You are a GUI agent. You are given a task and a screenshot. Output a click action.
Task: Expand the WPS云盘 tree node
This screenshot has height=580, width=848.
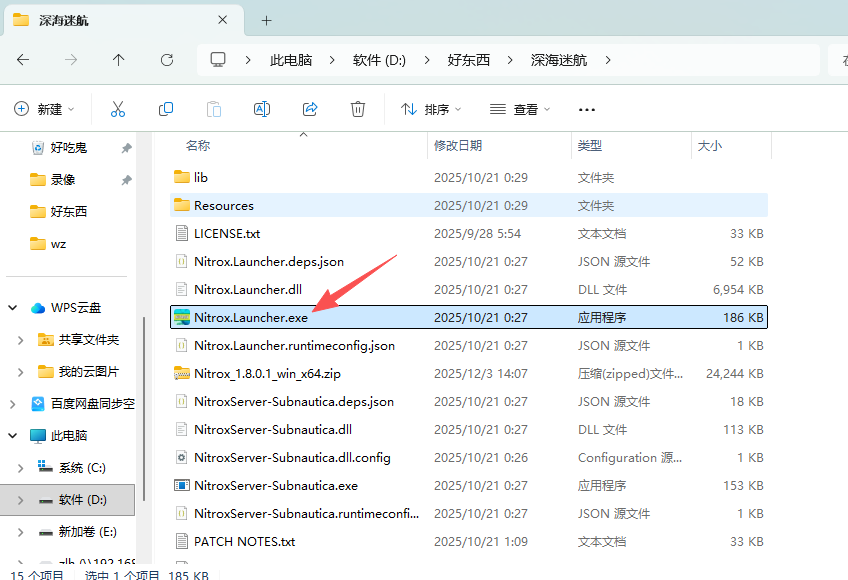(11, 308)
